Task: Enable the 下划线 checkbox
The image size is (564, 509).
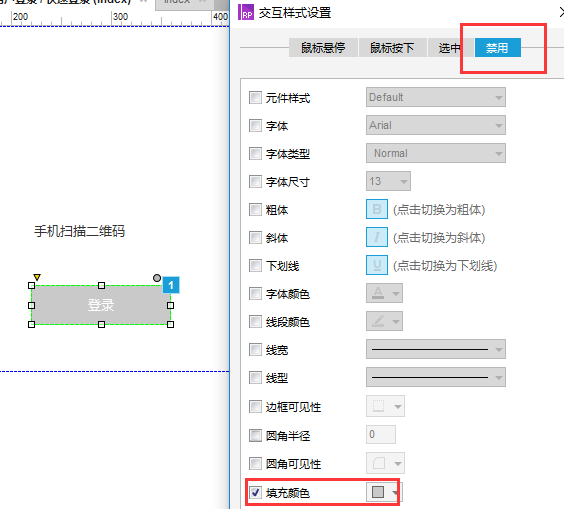Action: (x=255, y=265)
